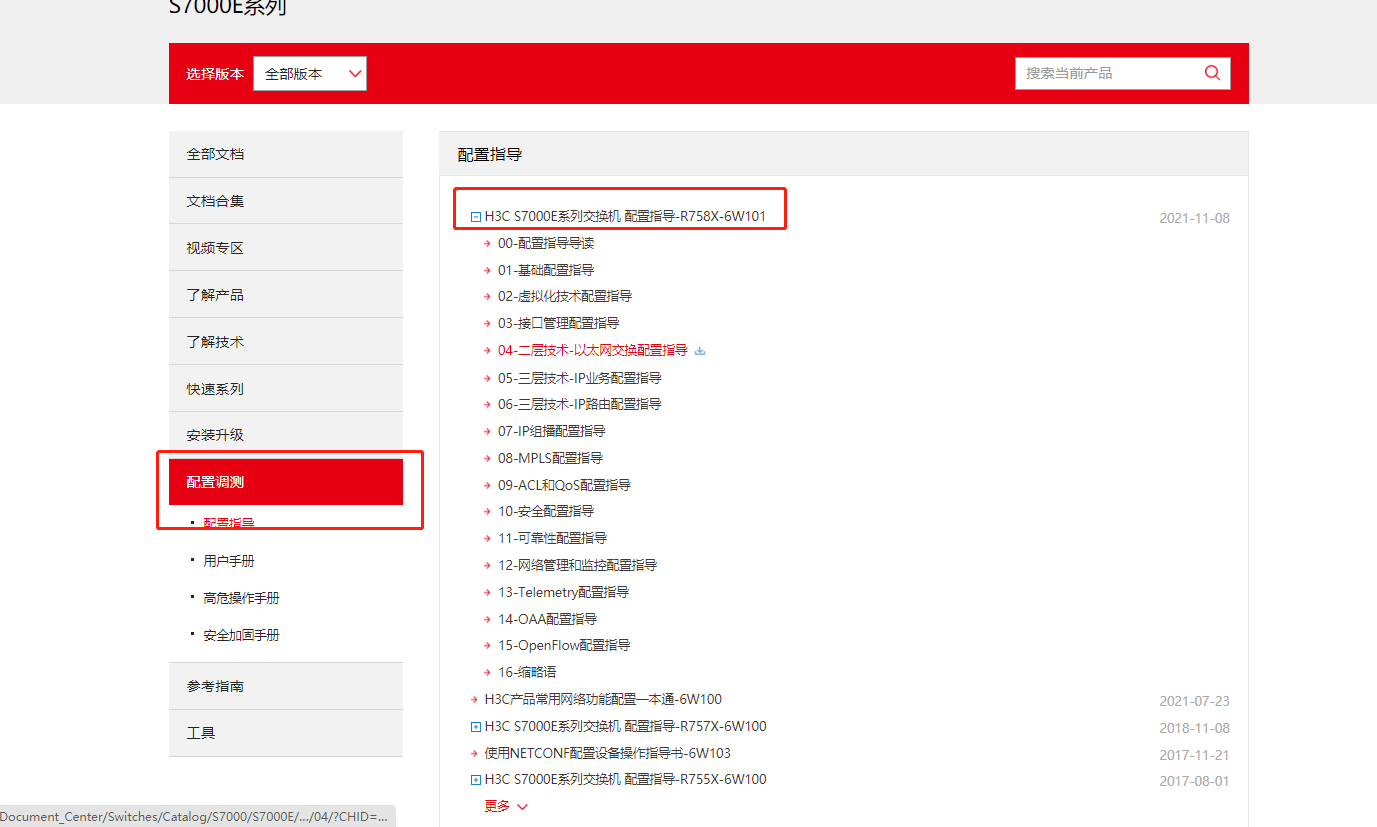Expand the R755X-6W100 配置指导 entry

coord(476,780)
